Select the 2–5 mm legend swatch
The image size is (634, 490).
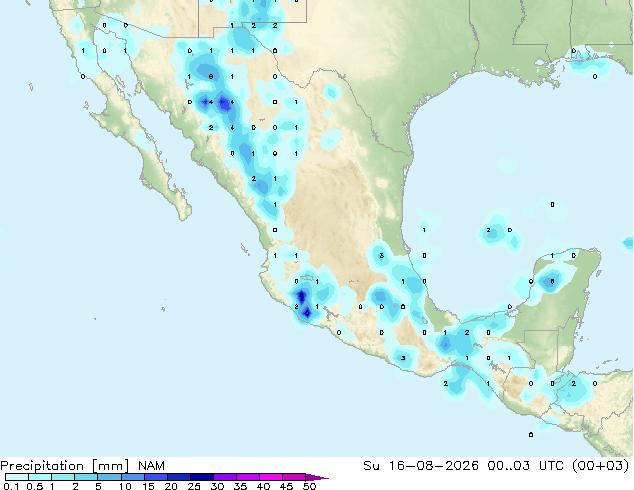click(x=86, y=477)
